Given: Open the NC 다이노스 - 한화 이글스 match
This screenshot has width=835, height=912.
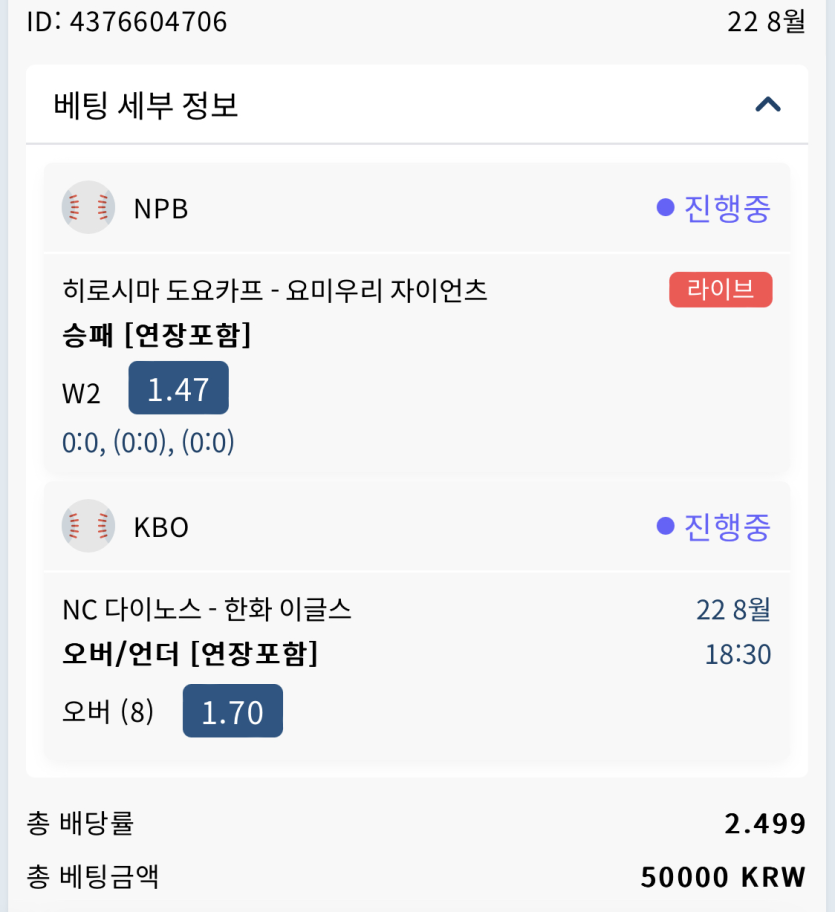Looking at the screenshot, I should pos(207,609).
